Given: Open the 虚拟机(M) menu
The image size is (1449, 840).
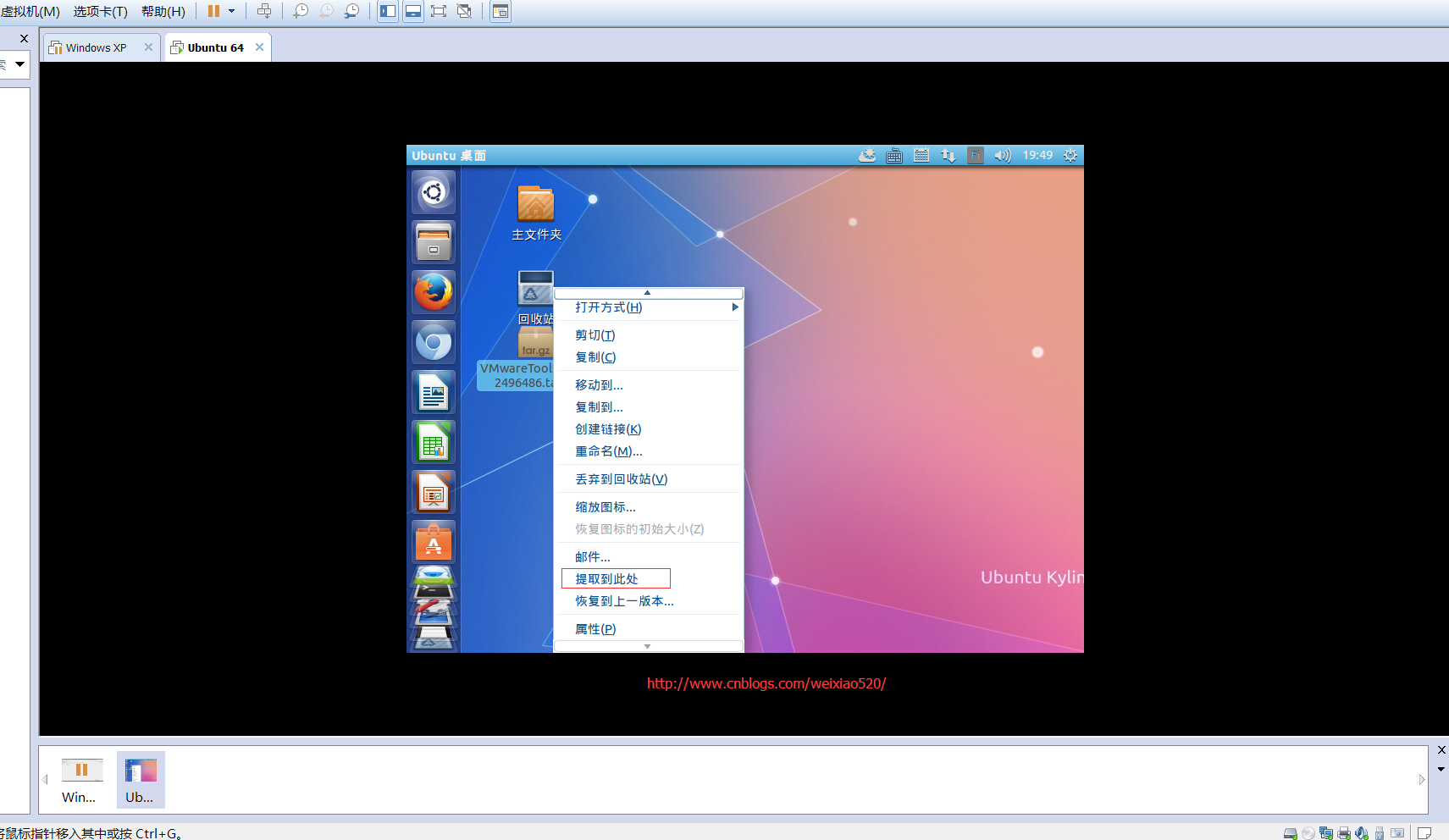Looking at the screenshot, I should pos(30,11).
